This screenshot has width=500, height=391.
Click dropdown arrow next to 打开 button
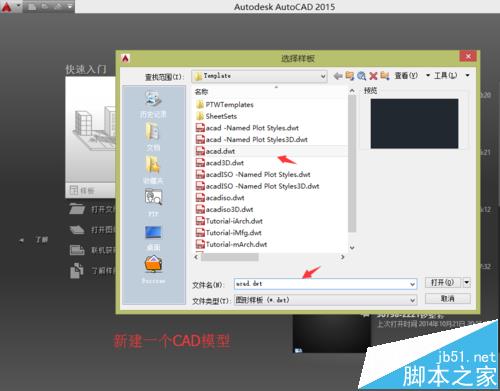pos(467,282)
